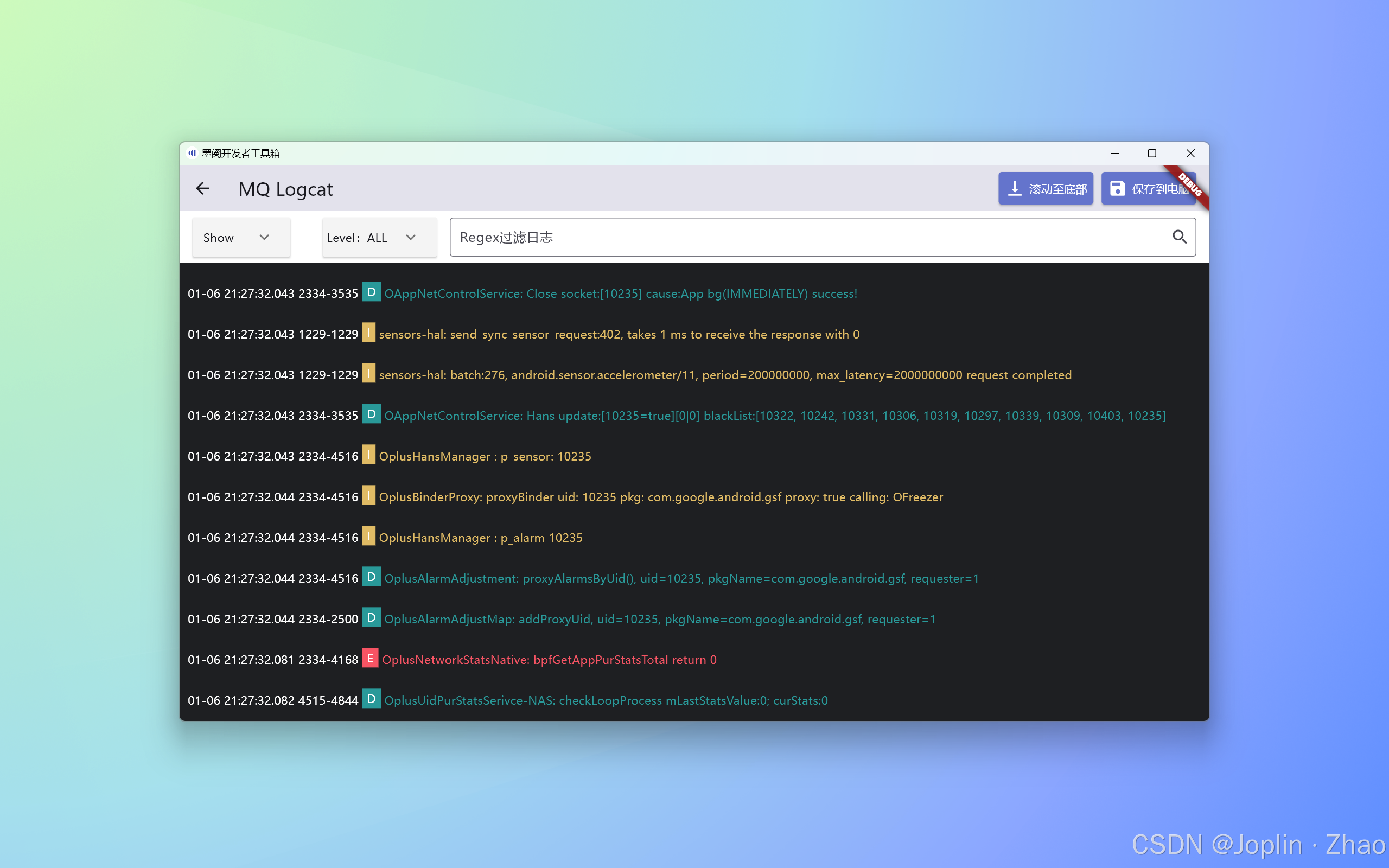Expand the Level ALL dropdown
Screen dimensions: 1389x868
[x=379, y=238]
